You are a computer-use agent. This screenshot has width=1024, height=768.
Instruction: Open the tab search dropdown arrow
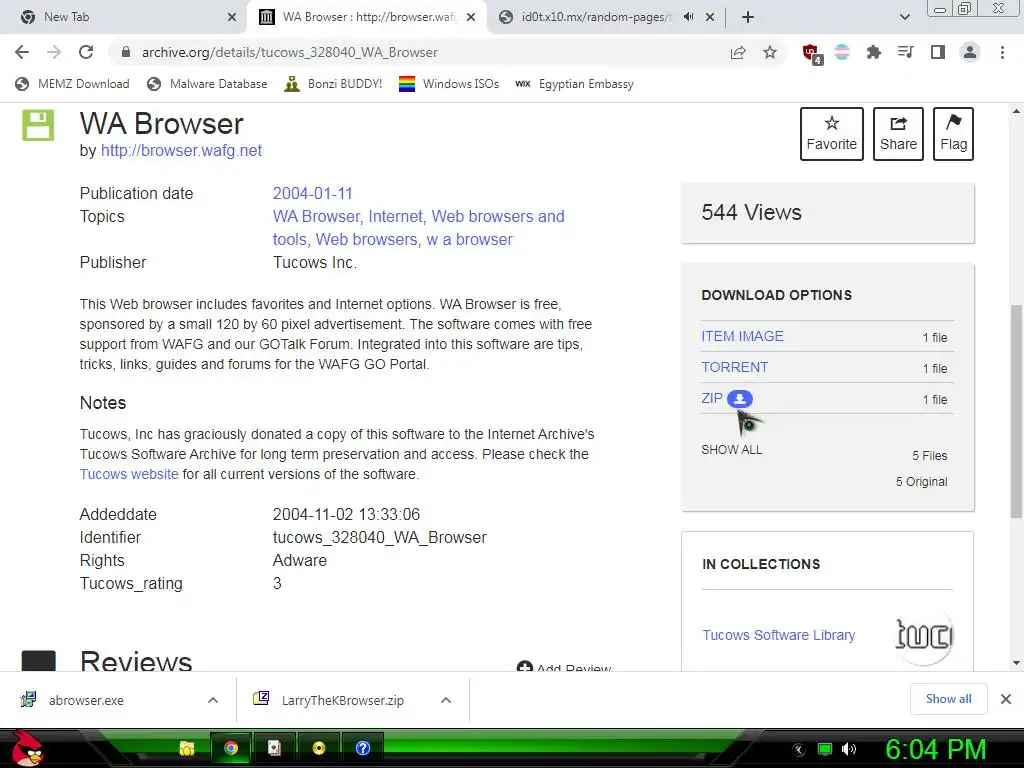[904, 17]
